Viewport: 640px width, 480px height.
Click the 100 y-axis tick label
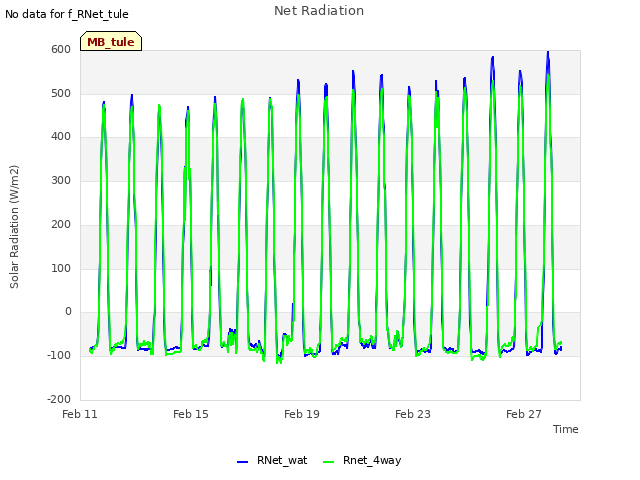[x=61, y=269]
